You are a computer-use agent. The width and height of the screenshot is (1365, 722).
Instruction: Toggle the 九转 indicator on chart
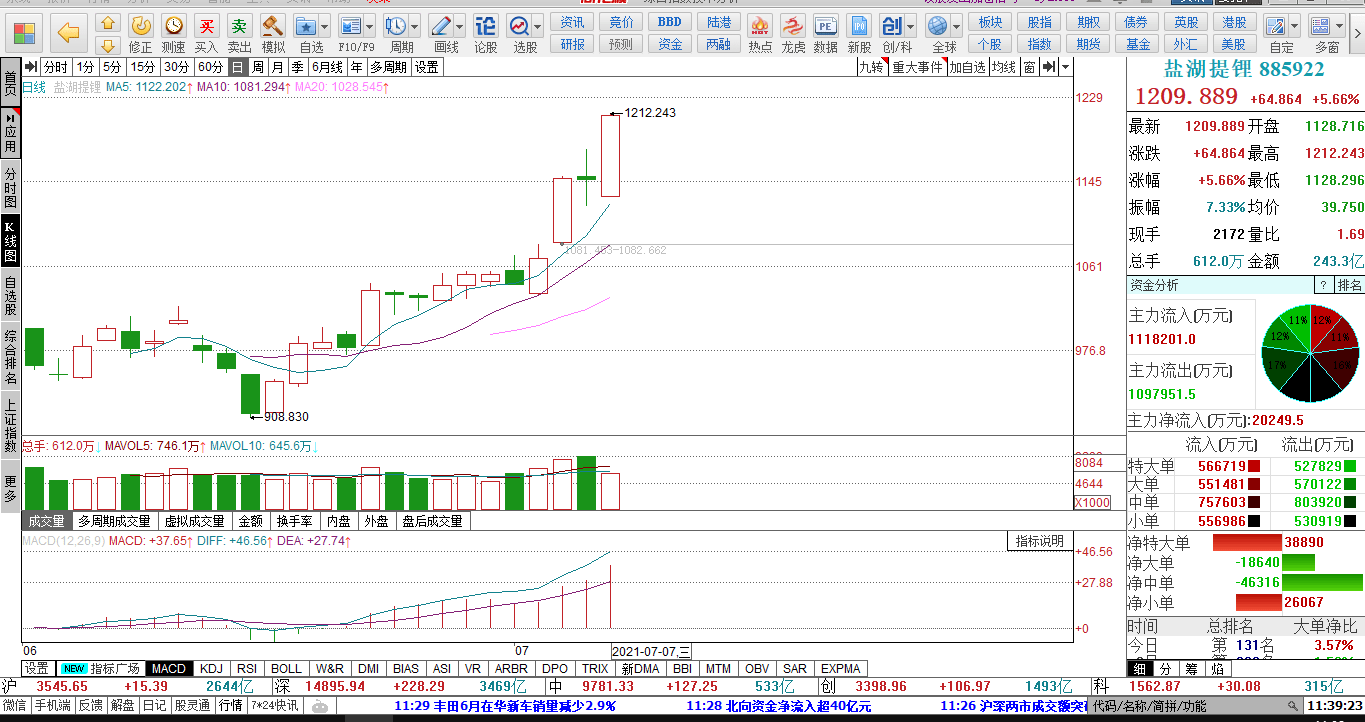click(872, 67)
